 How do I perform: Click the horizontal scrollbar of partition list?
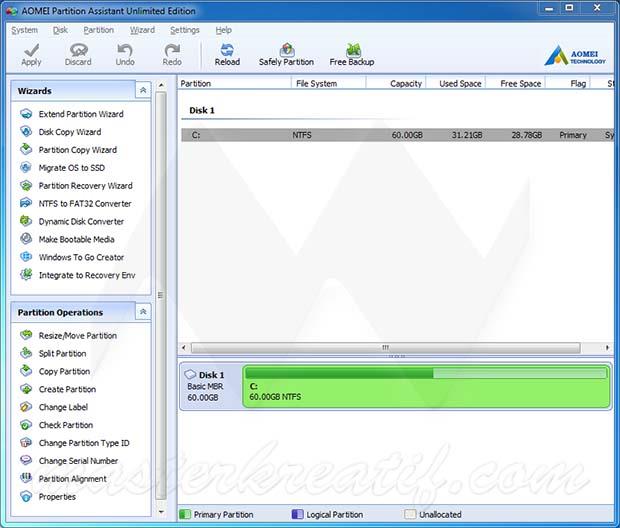tap(386, 348)
